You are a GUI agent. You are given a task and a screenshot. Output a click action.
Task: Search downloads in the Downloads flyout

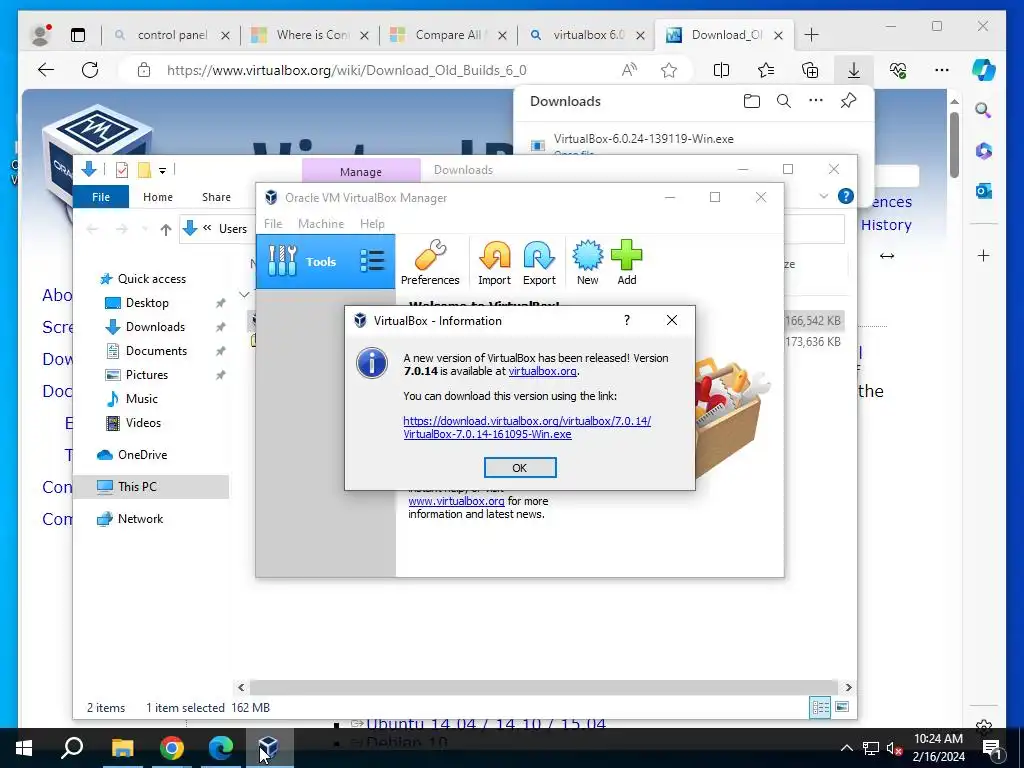784,101
